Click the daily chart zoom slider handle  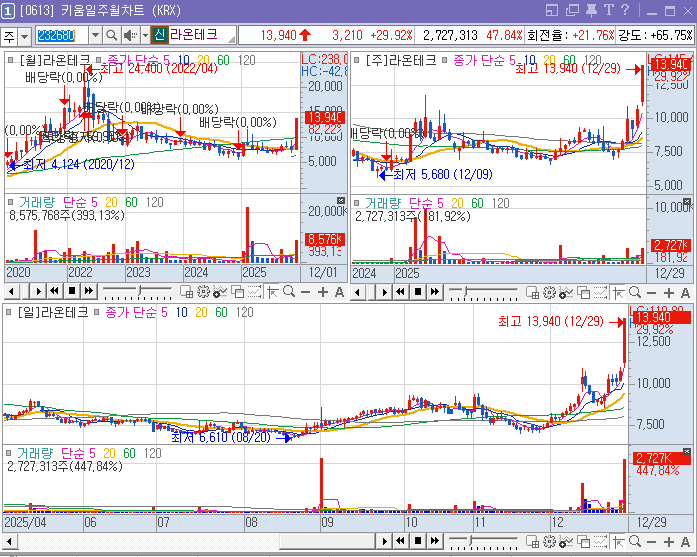[470, 540]
